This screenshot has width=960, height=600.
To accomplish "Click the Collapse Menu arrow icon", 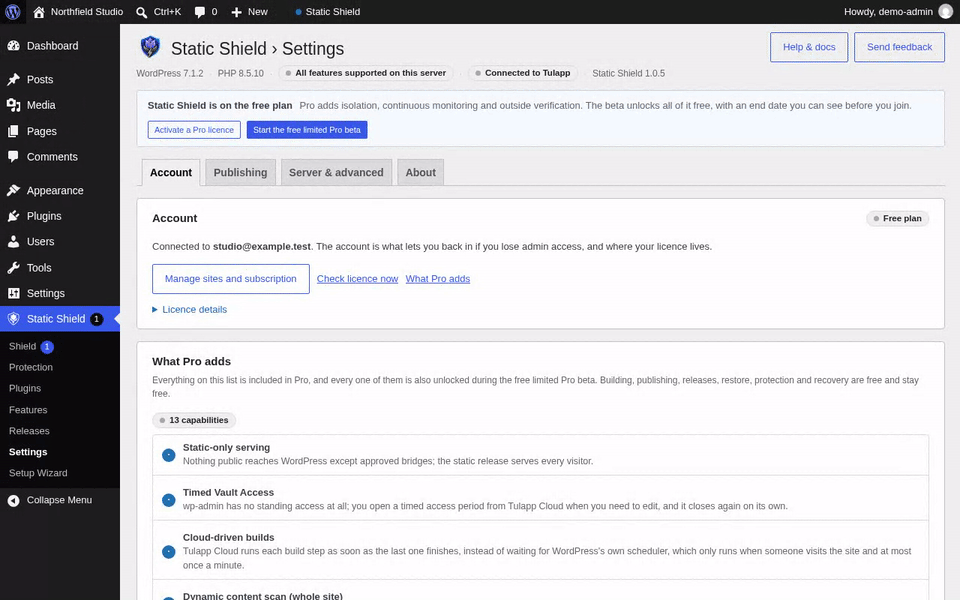I will tap(13, 501).
